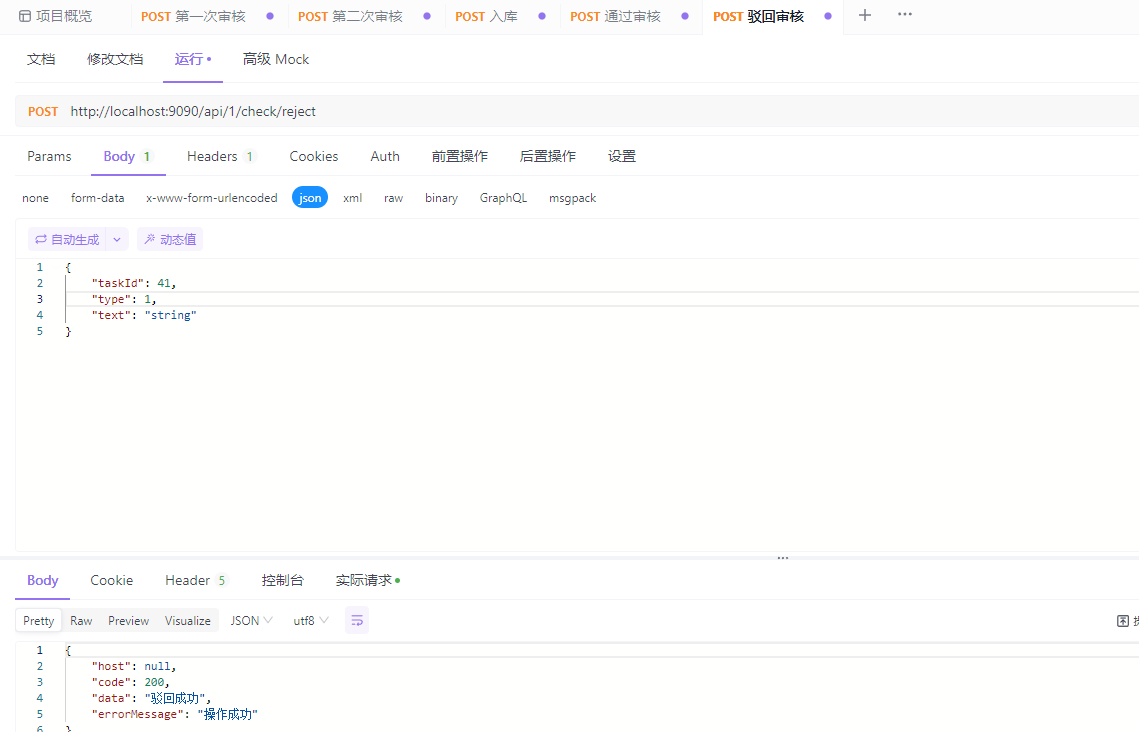This screenshot has width=1139, height=732.
Task: Select the form-data body type
Action: coord(97,197)
